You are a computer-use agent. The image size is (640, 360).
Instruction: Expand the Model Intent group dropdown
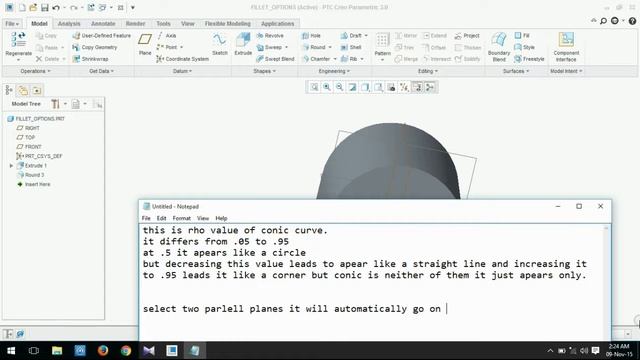click(566, 71)
